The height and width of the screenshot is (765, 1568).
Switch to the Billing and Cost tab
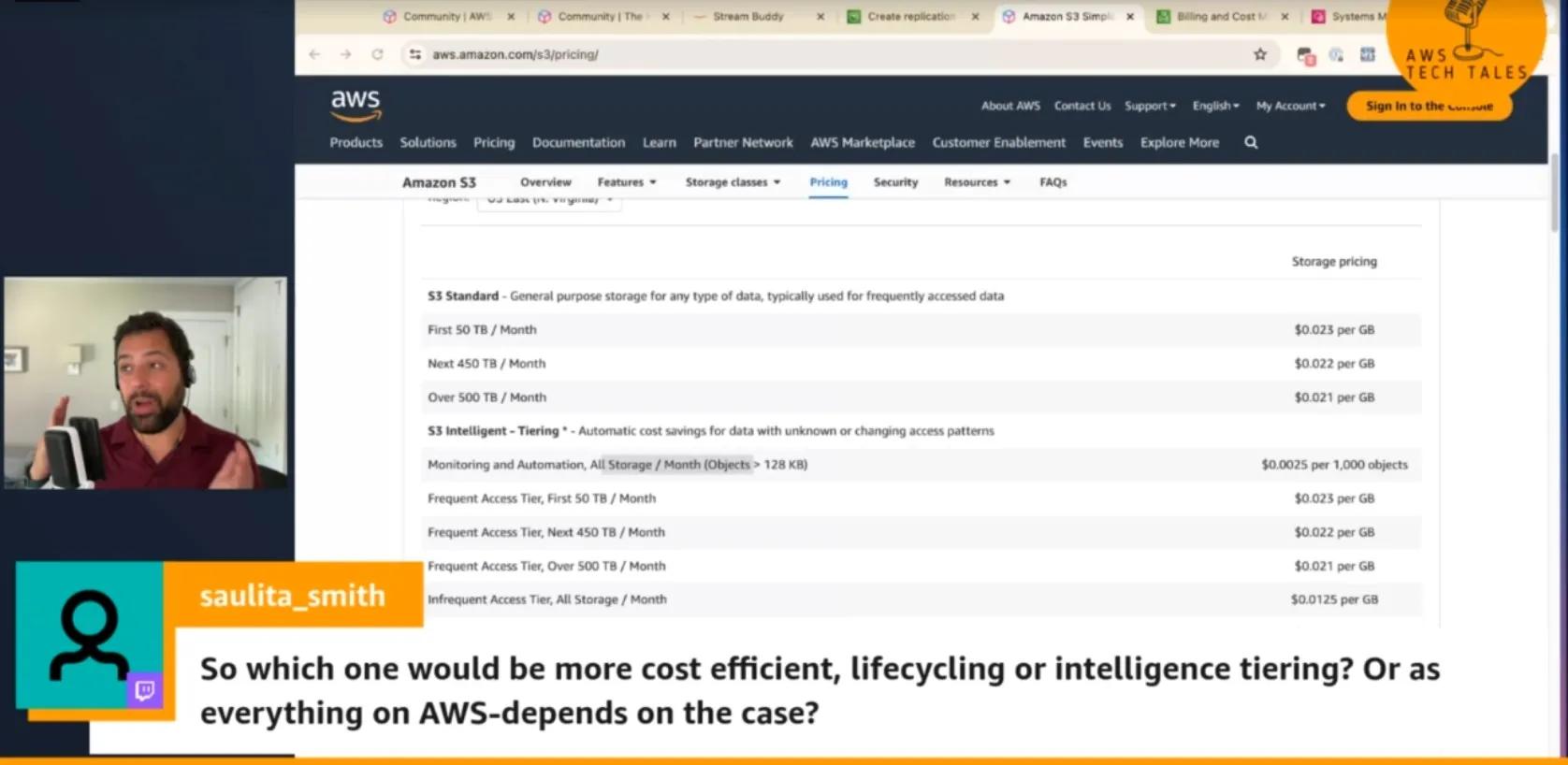click(x=1220, y=17)
